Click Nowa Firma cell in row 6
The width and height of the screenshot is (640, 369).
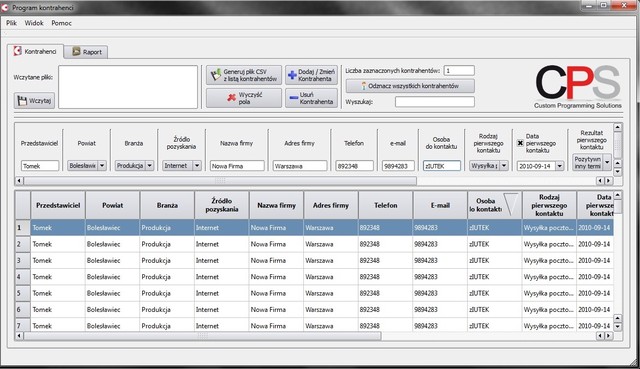(276, 309)
